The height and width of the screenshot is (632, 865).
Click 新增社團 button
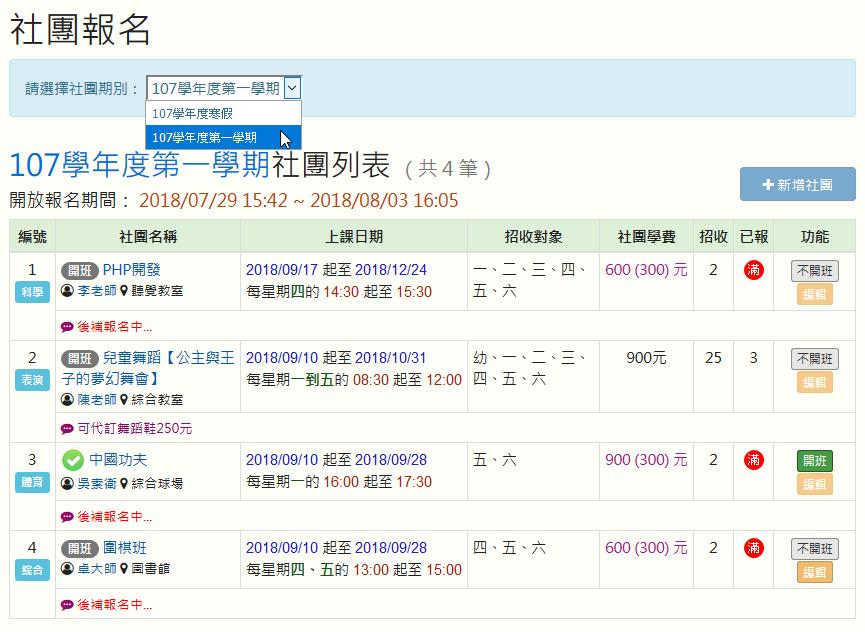point(797,185)
